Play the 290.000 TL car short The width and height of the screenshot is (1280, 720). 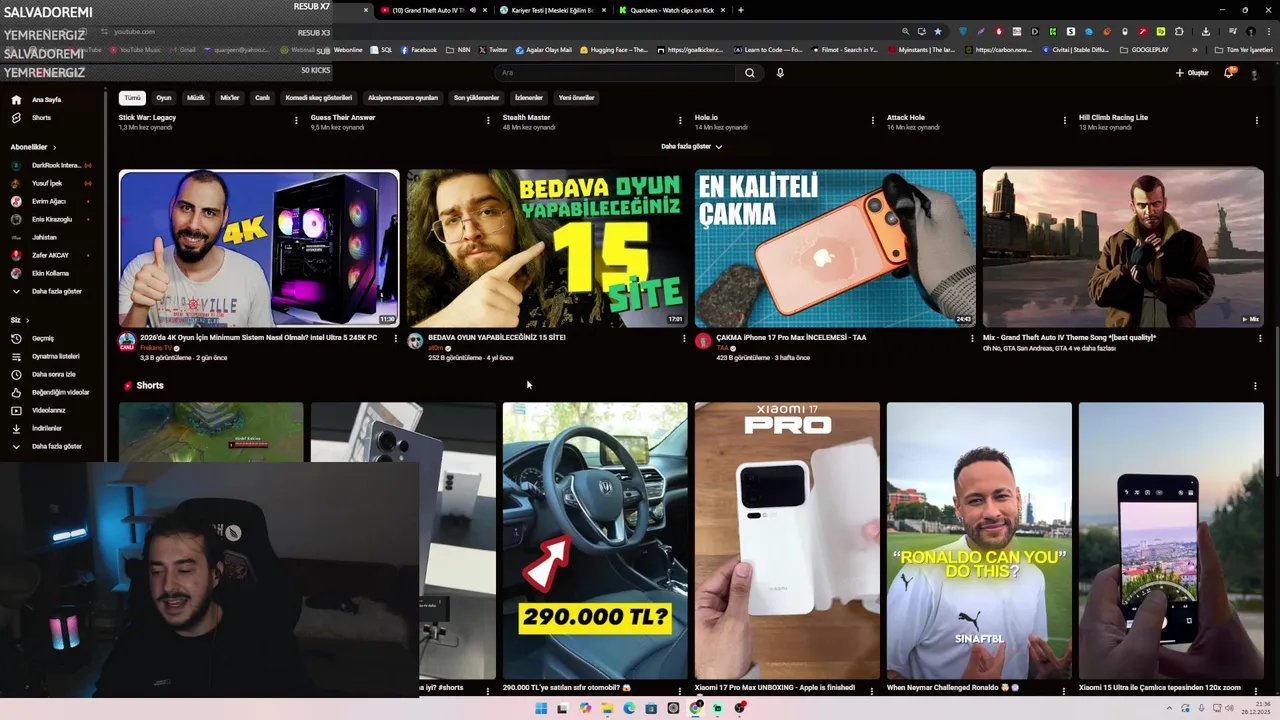coord(595,540)
